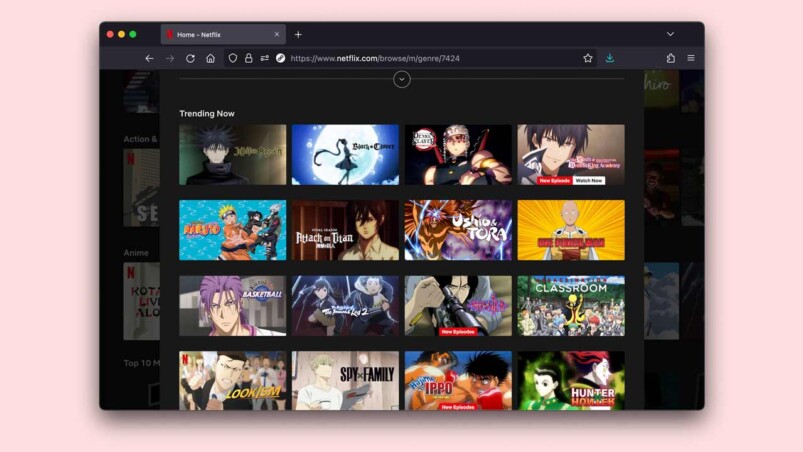Click the Action & row label behind overlay
Image resolution: width=803 pixels, height=452 pixels.
[x=140, y=139]
